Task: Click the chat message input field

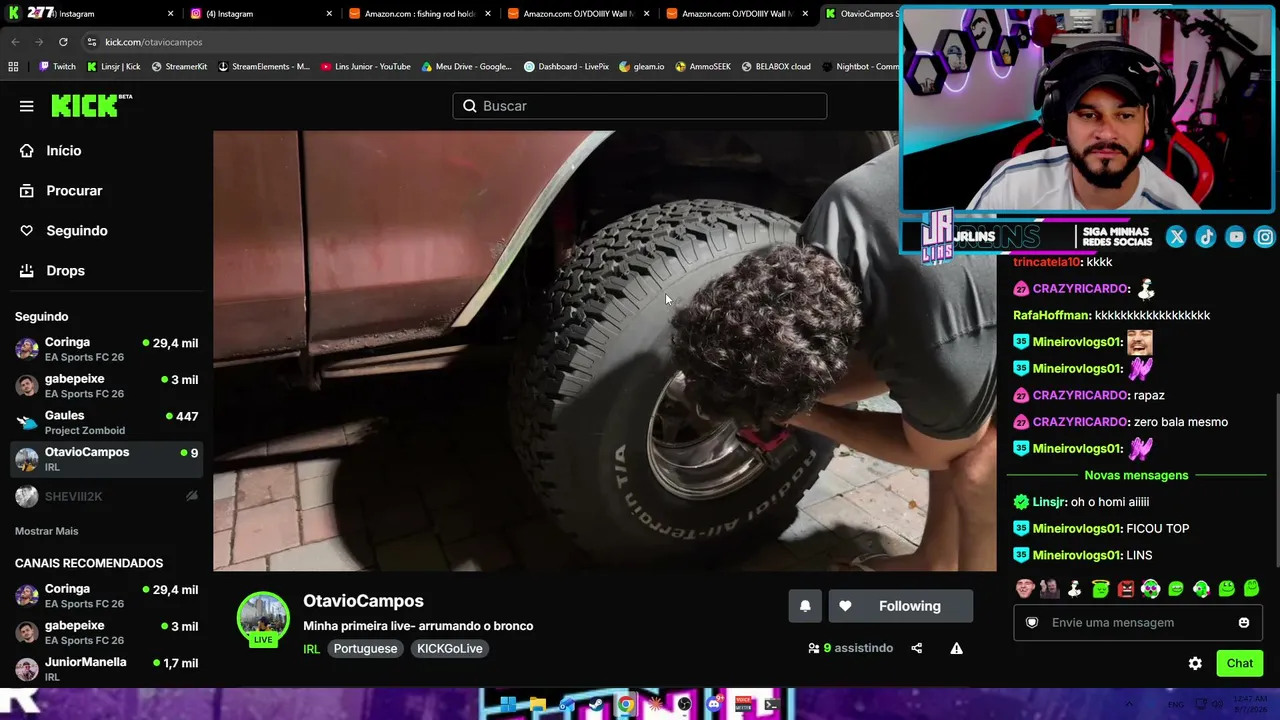Action: (1137, 622)
